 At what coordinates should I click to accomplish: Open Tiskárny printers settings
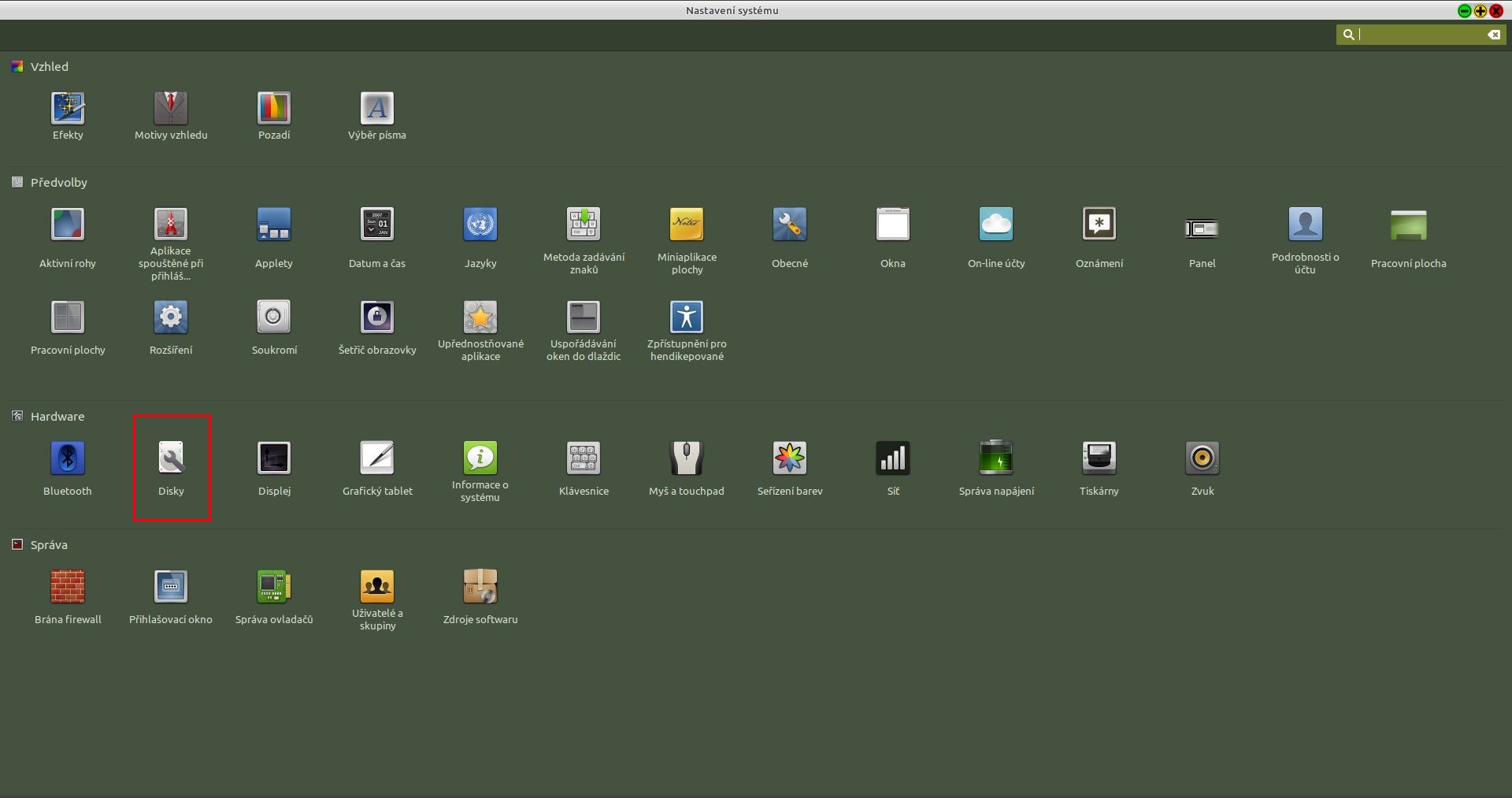pos(1099,458)
